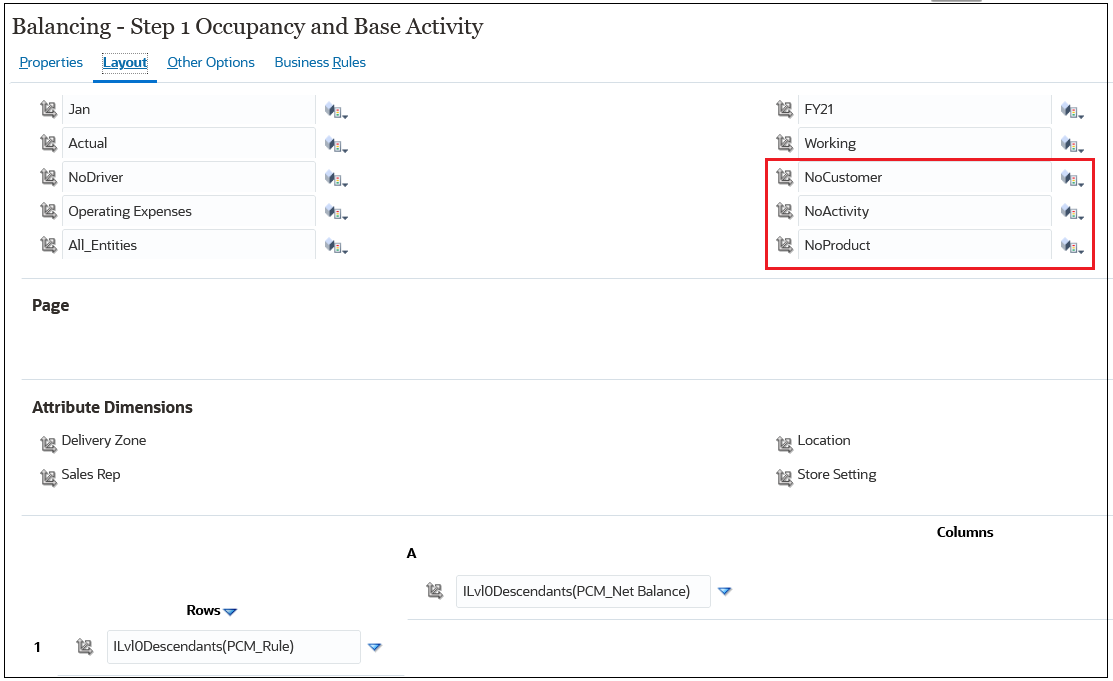Click the NoProduct member field

[x=925, y=246]
